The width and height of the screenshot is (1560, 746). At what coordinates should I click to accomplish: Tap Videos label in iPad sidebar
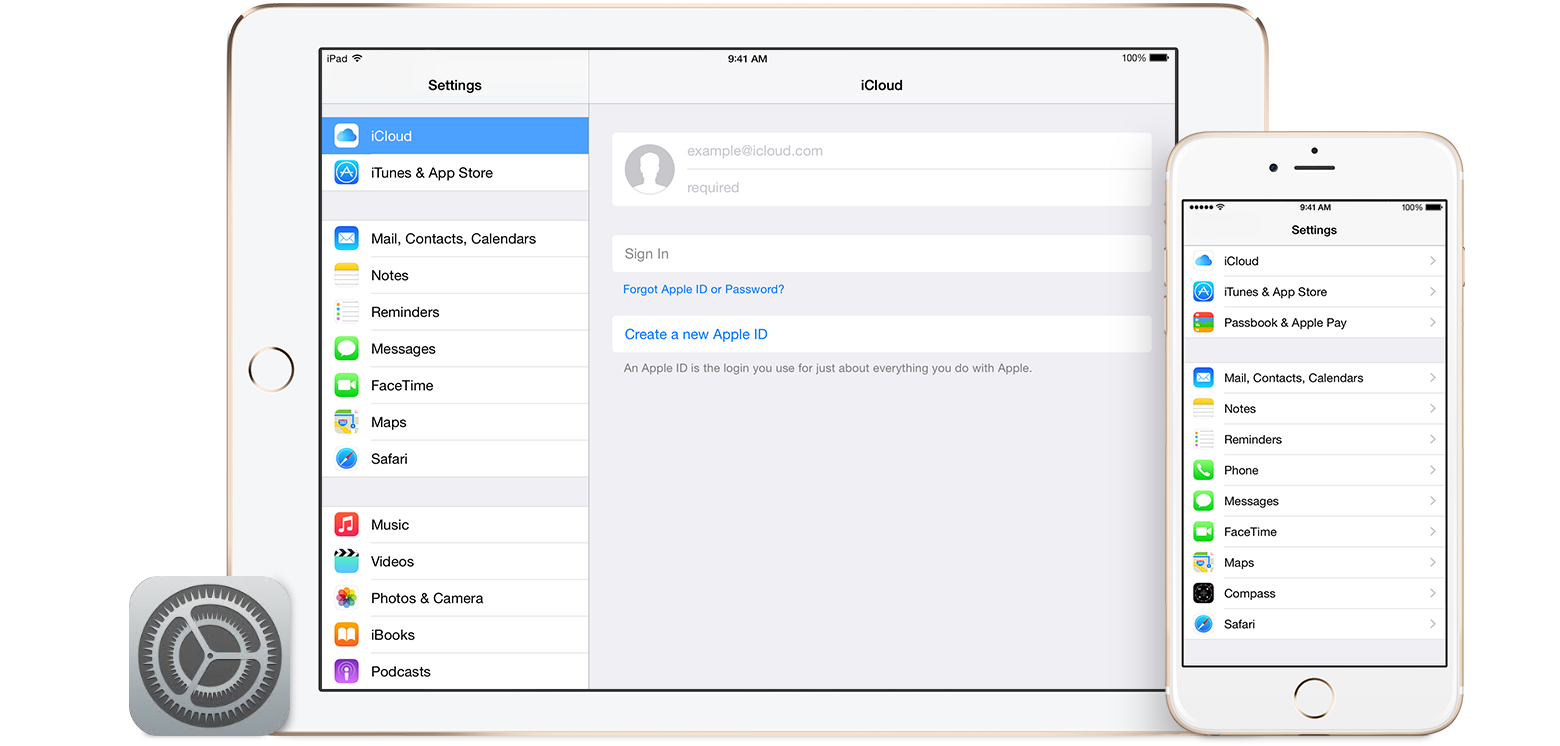pos(392,562)
